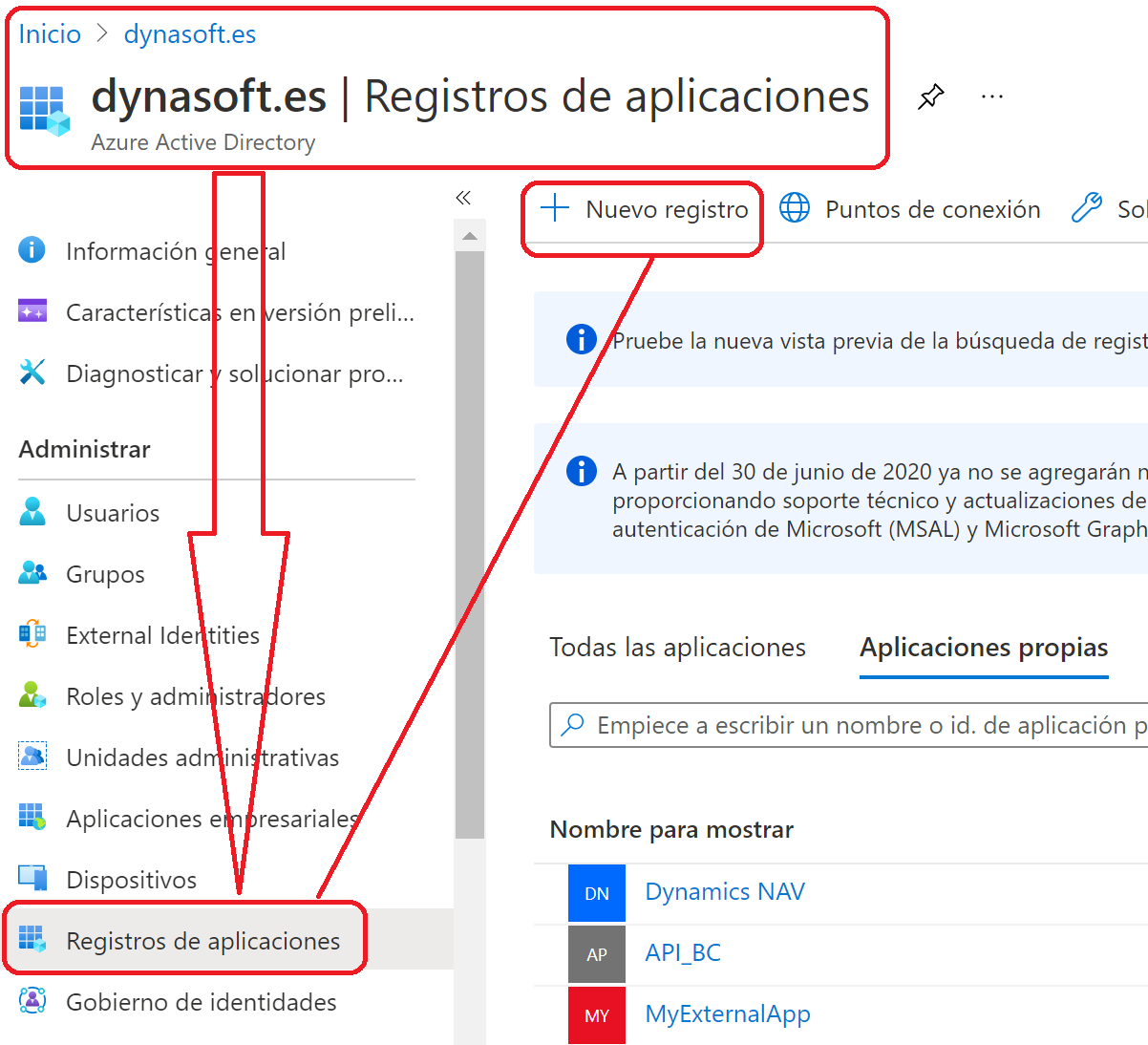The height and width of the screenshot is (1045, 1148).
Task: Click the sidebar scrollbar thumb
Action: point(469,544)
